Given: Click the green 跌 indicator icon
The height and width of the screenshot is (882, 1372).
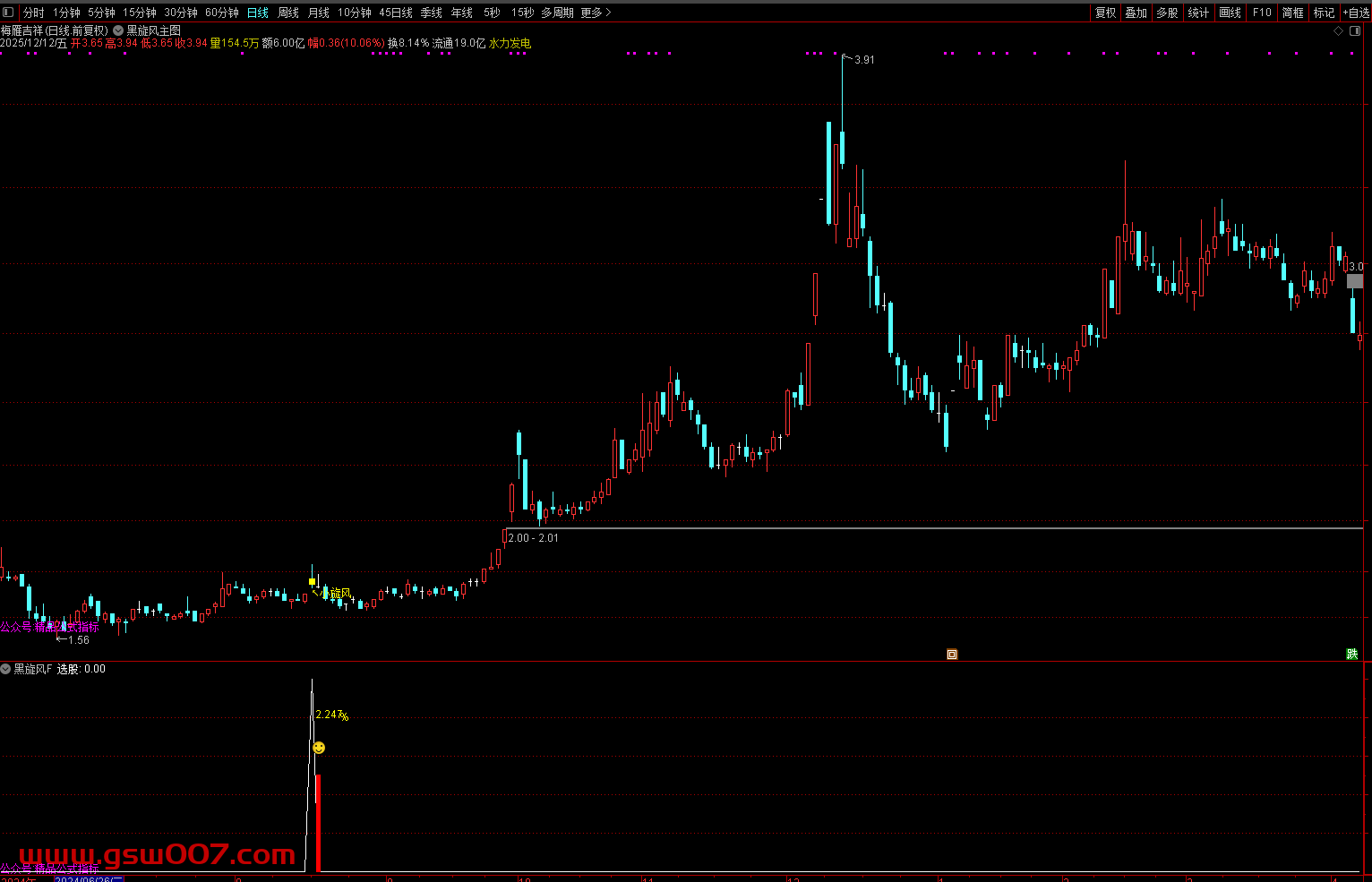Looking at the screenshot, I should tap(1352, 655).
